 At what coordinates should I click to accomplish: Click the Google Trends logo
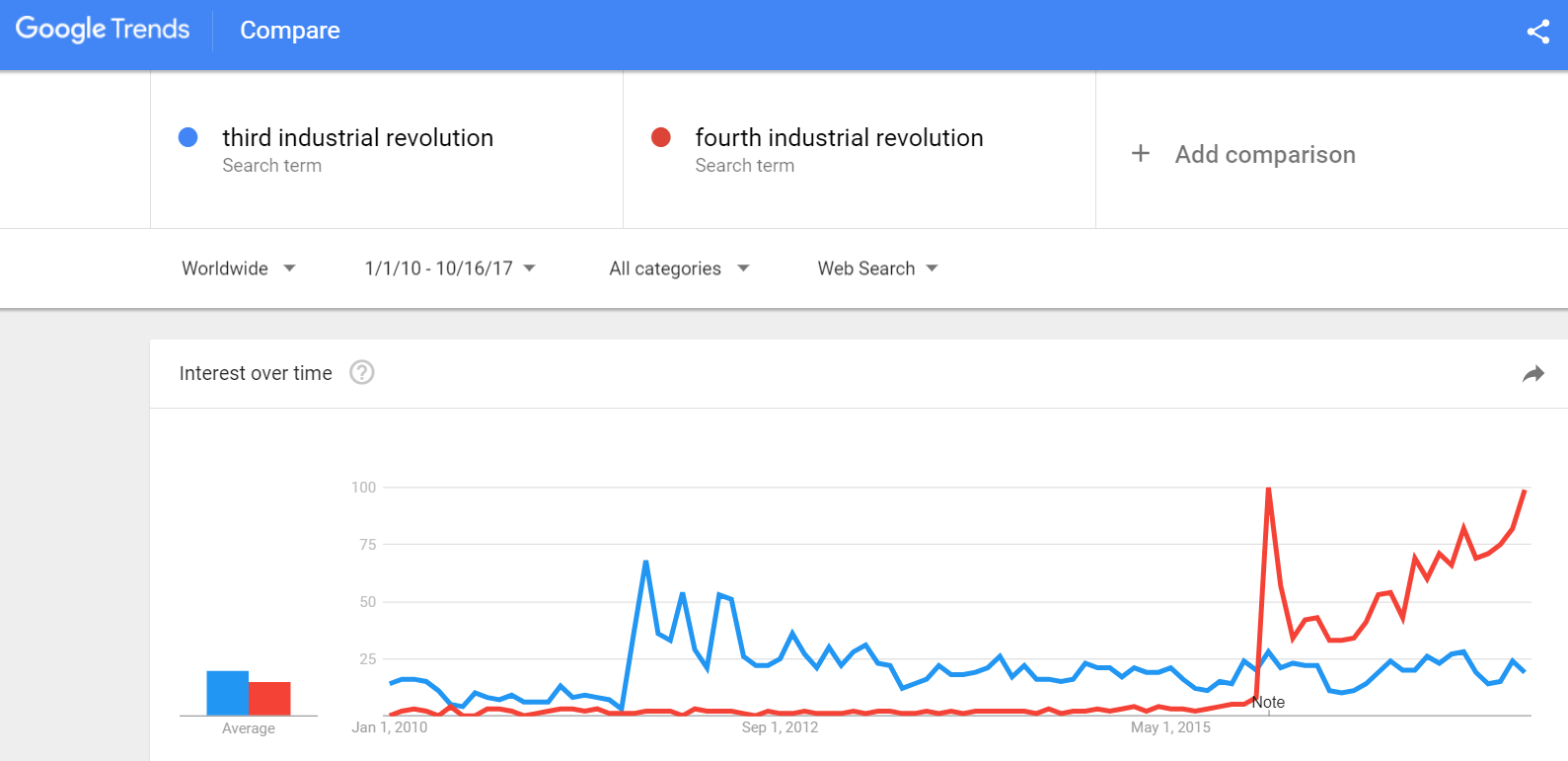point(102,29)
